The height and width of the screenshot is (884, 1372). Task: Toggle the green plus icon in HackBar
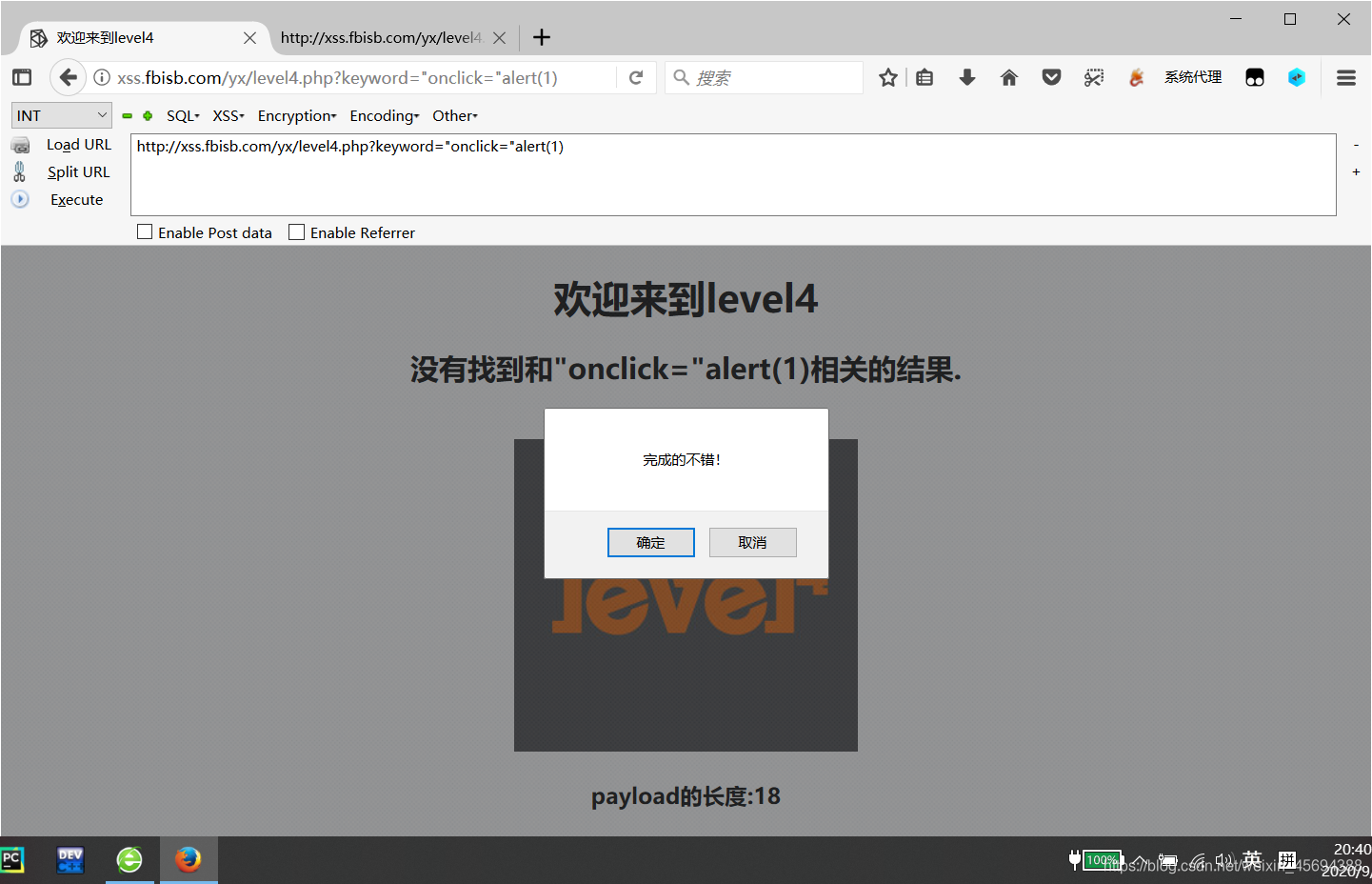[148, 115]
